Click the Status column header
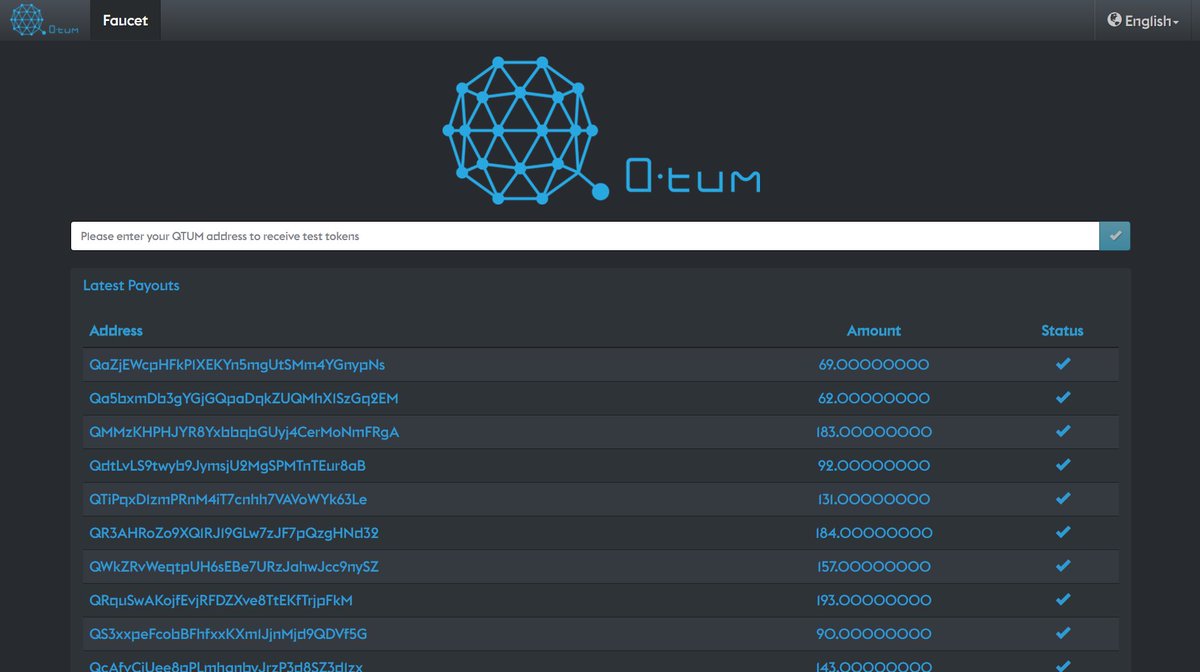Image resolution: width=1200 pixels, height=672 pixels. click(x=1062, y=330)
